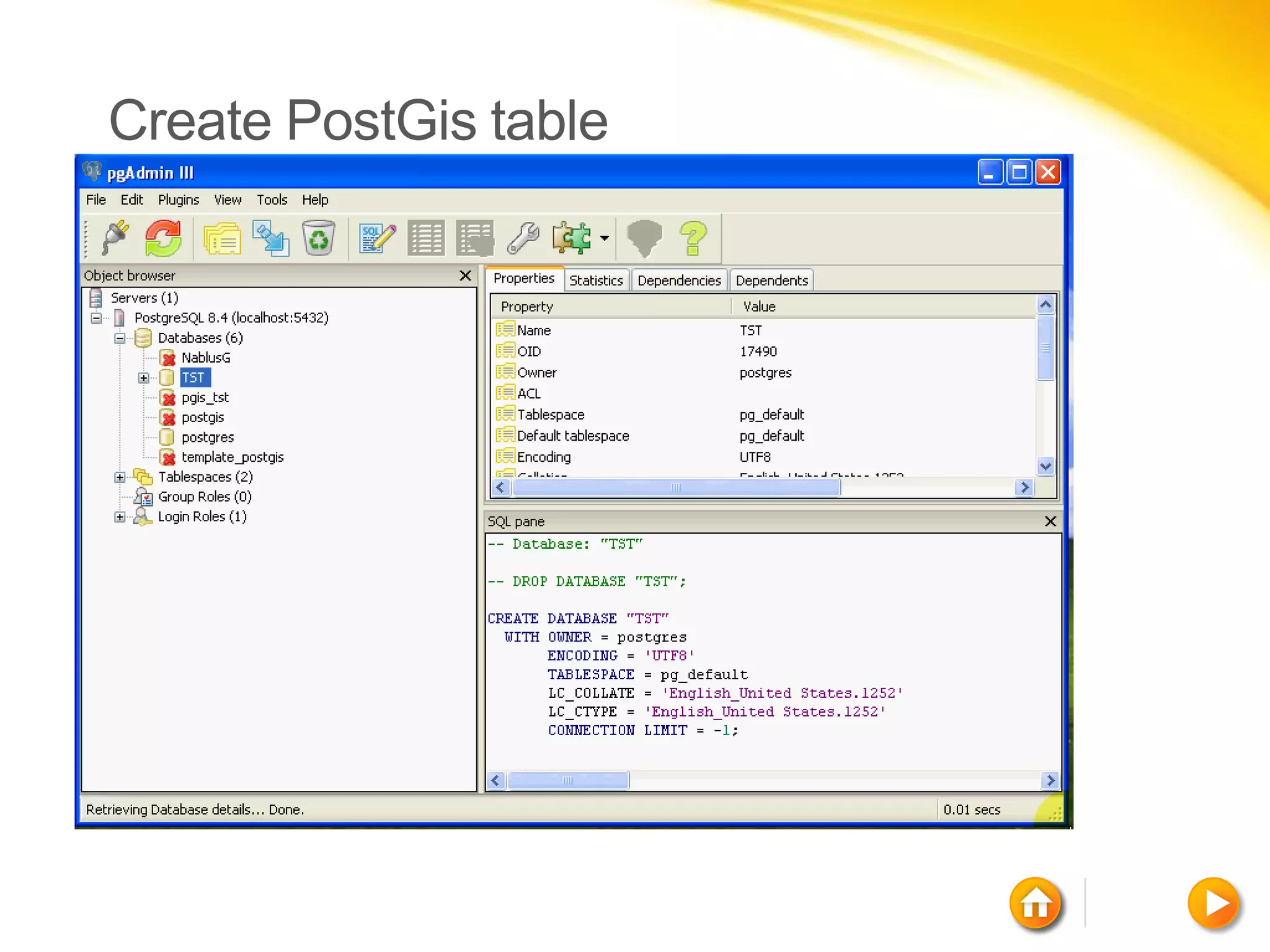The height and width of the screenshot is (952, 1270).
Task: Click the connect to server plug icon
Action: pos(115,238)
